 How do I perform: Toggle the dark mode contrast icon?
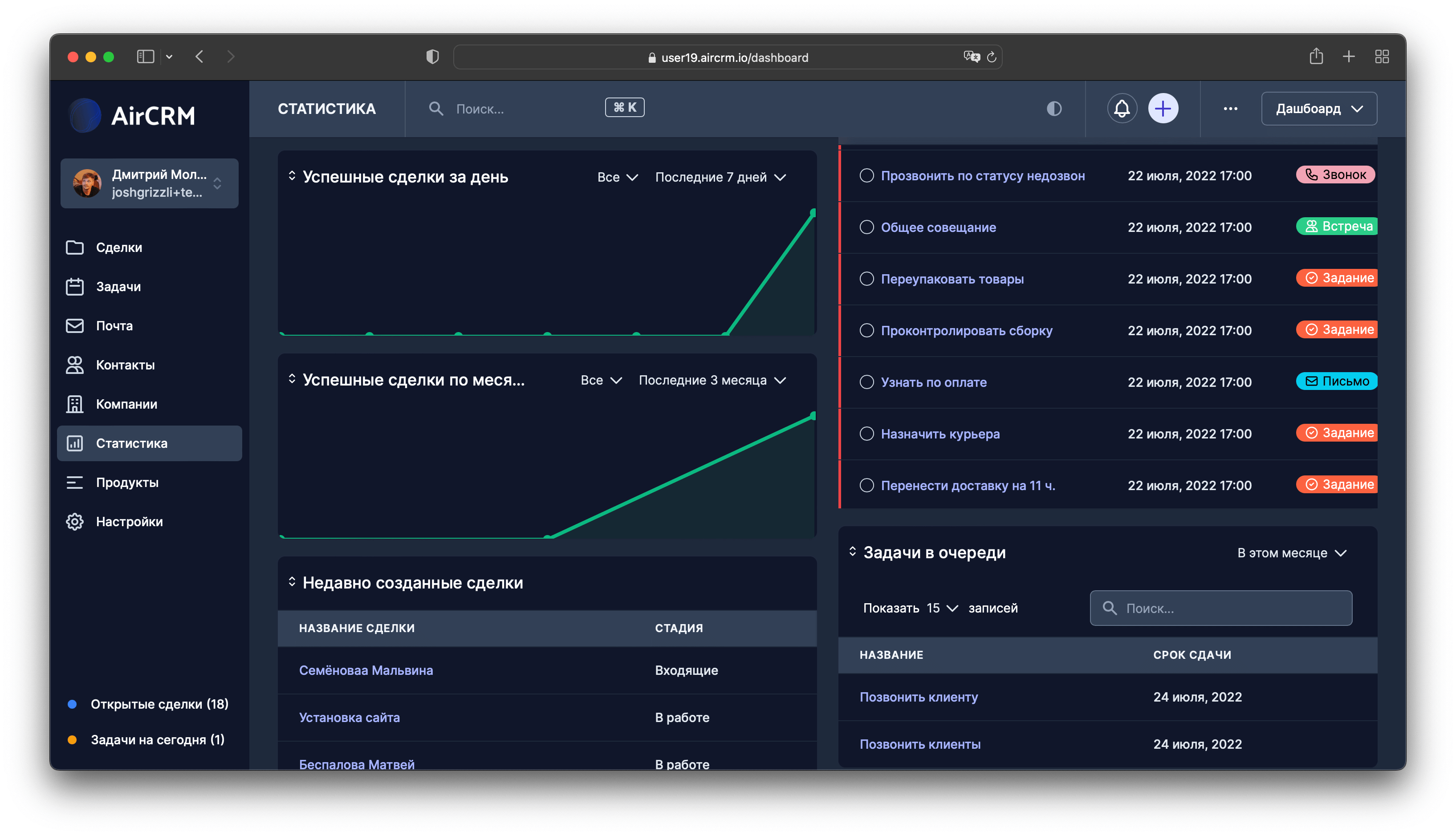point(1054,109)
